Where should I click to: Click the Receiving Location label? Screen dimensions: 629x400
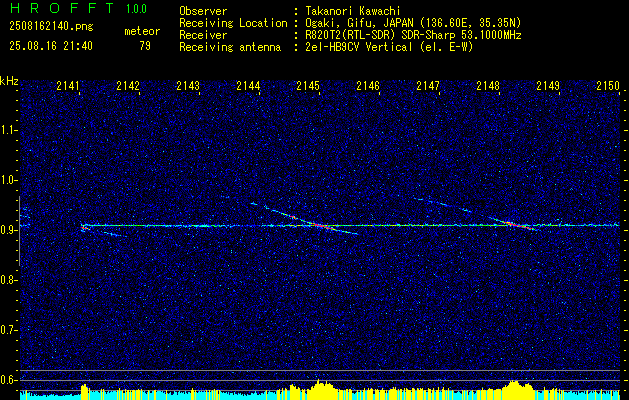click(x=233, y=23)
